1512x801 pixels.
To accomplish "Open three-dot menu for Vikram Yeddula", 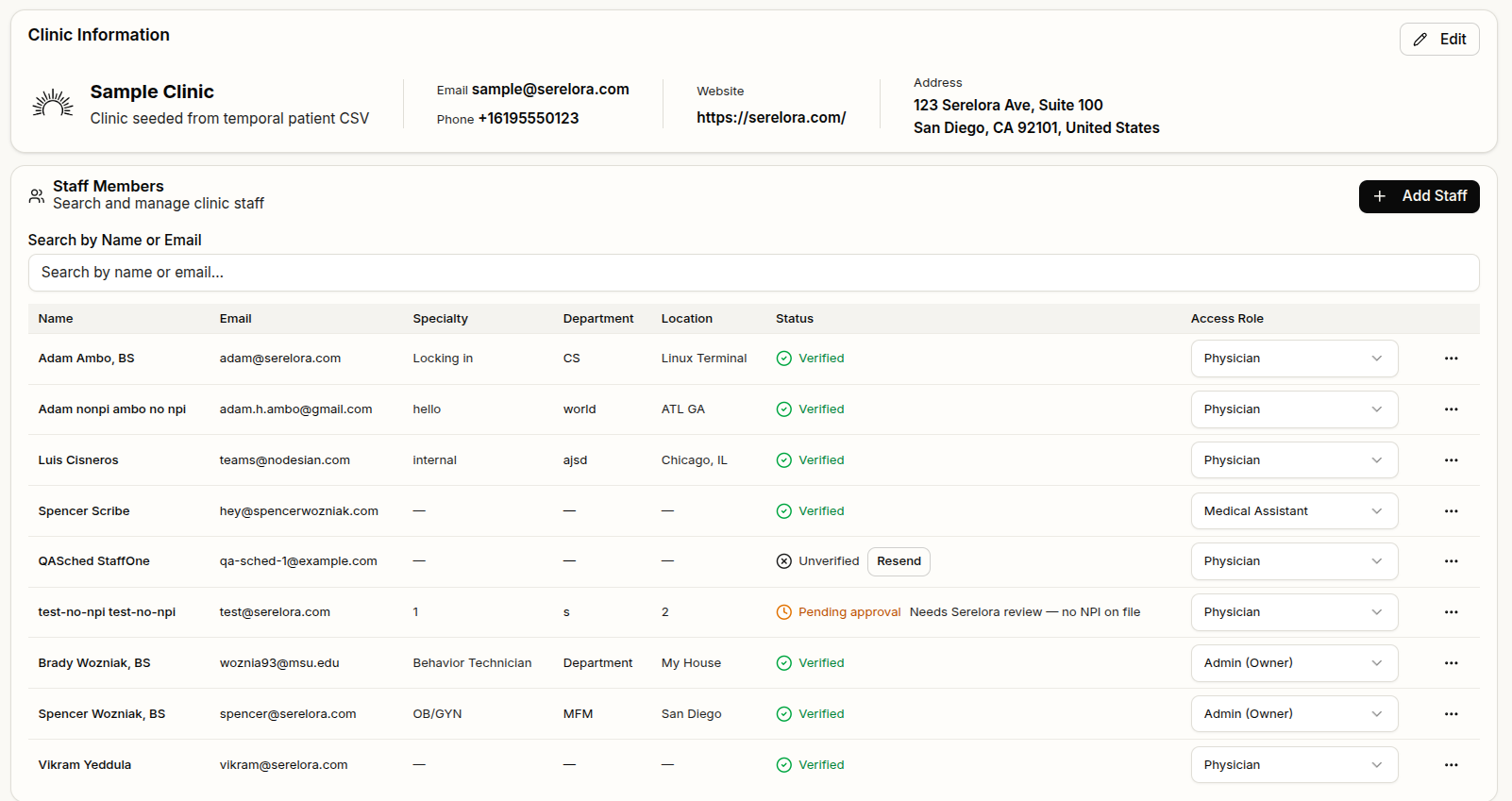I will (x=1451, y=765).
